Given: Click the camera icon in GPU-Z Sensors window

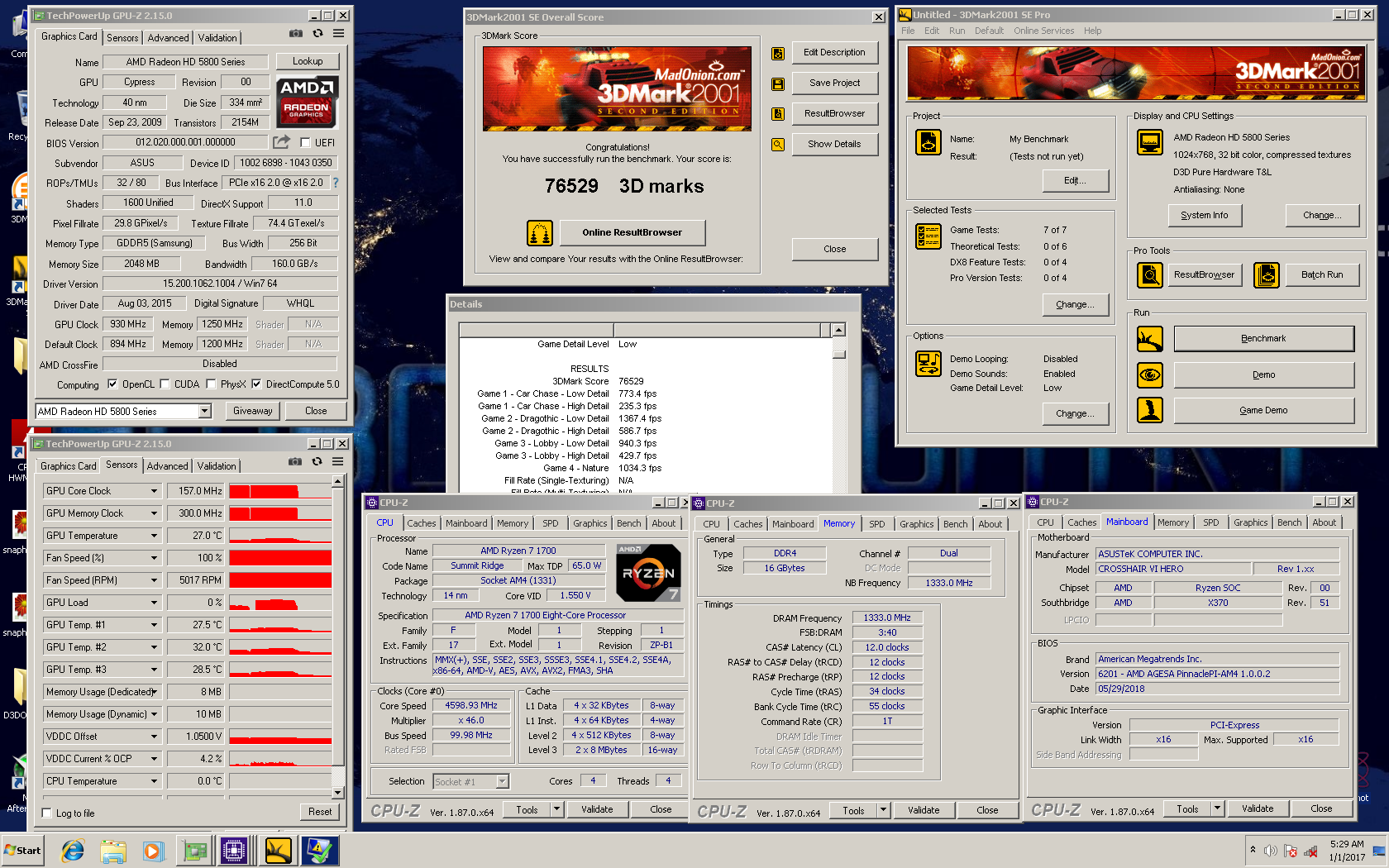Looking at the screenshot, I should (x=294, y=462).
